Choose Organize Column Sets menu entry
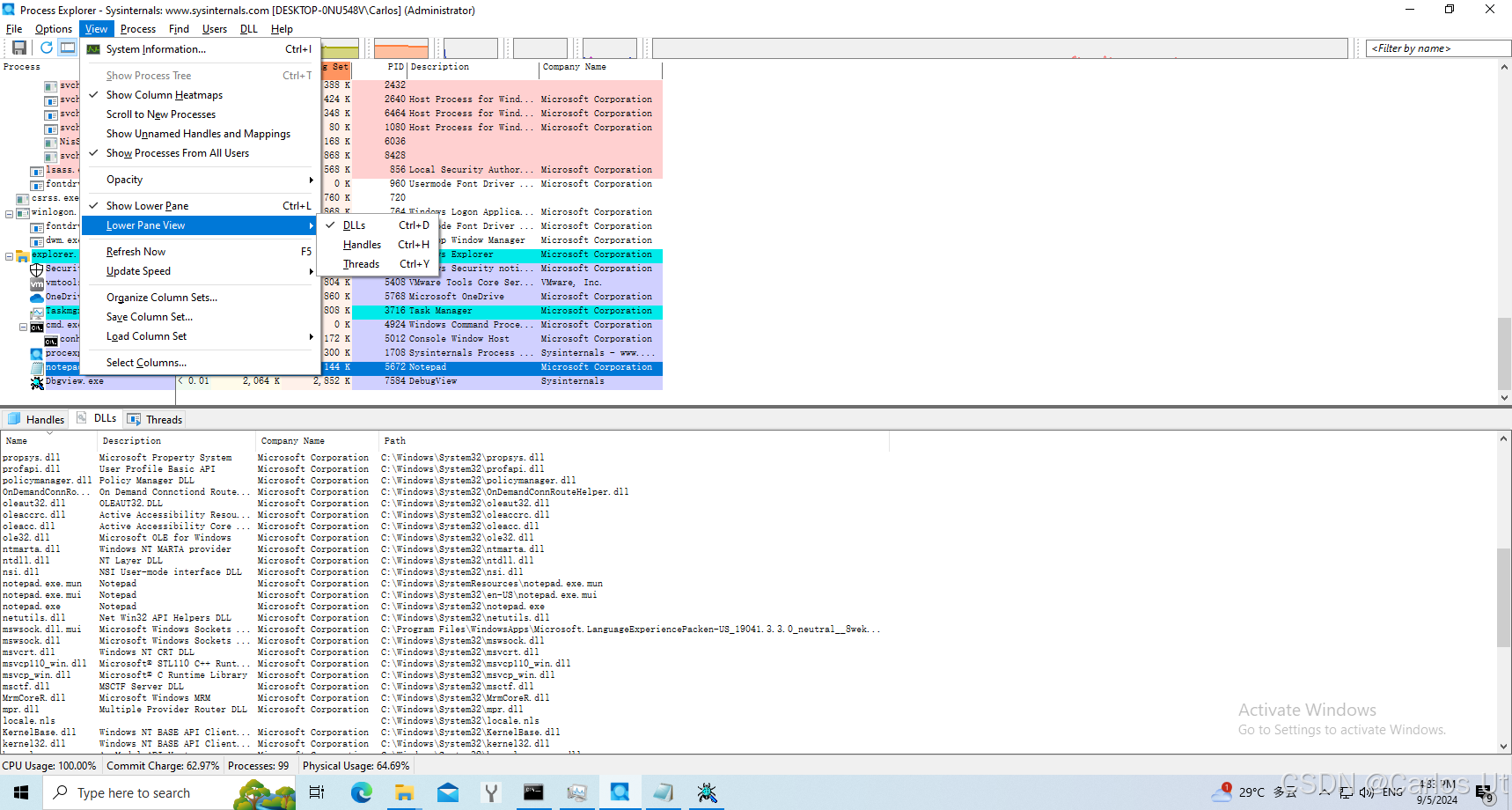 pyautogui.click(x=201, y=298)
